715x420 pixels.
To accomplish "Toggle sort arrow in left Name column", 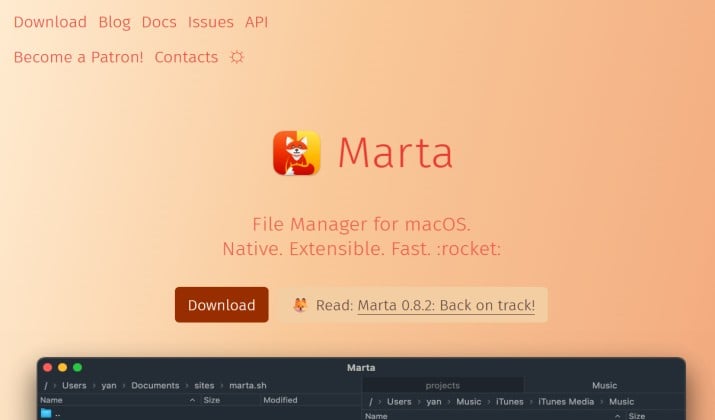I will pos(192,400).
